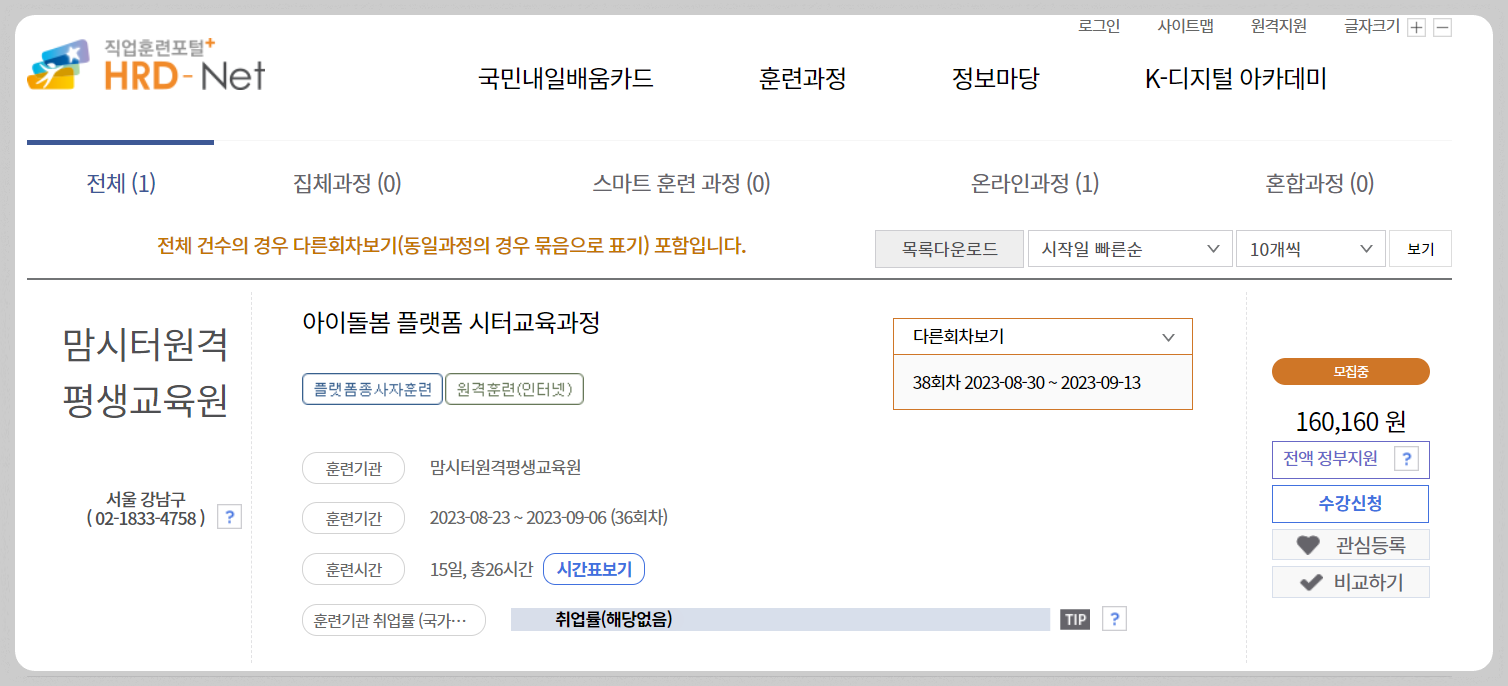Open the 로그인 link

pyautogui.click(x=1099, y=27)
